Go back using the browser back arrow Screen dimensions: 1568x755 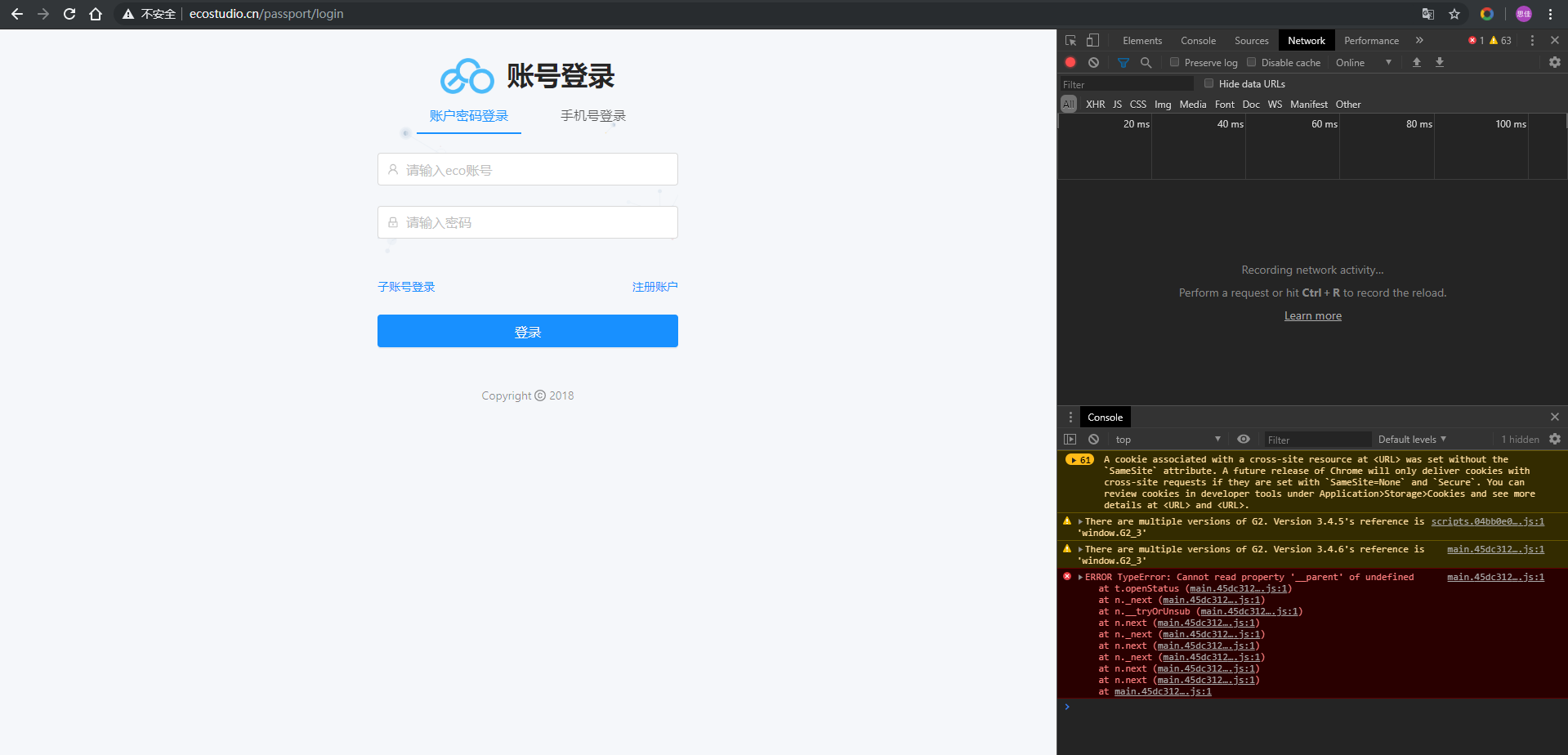tap(17, 14)
